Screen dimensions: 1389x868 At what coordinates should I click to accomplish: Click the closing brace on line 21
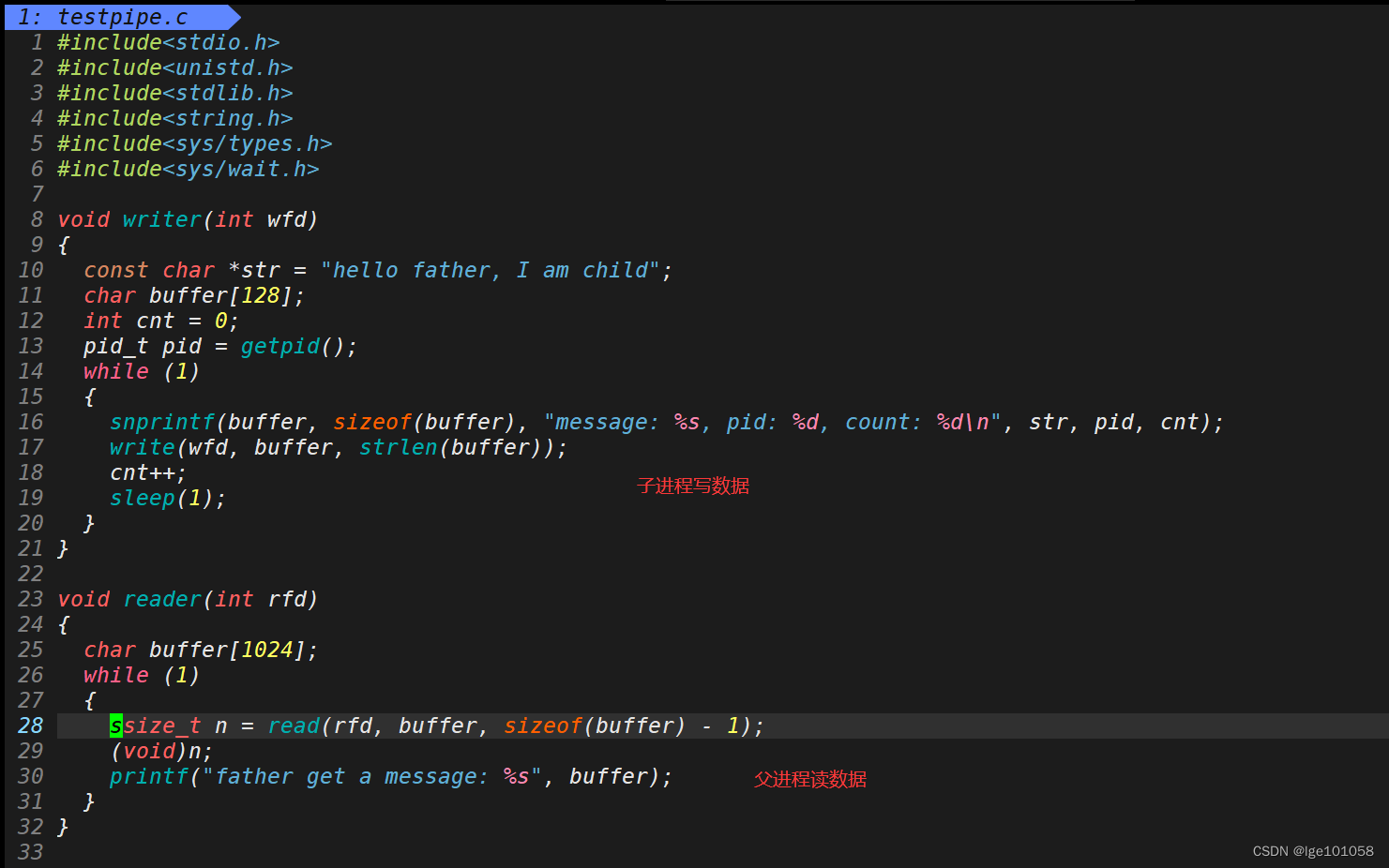click(63, 549)
